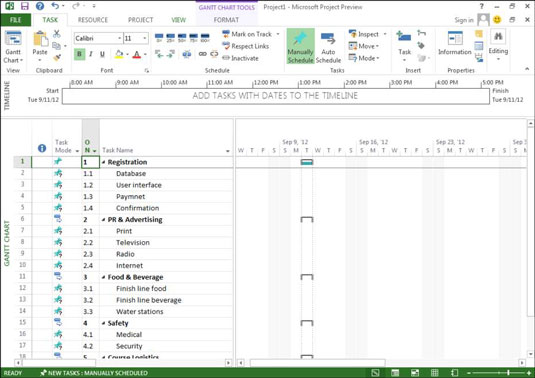Open Task Mode column filter dropdown
Screen dimensions: 535x378
point(77,151)
